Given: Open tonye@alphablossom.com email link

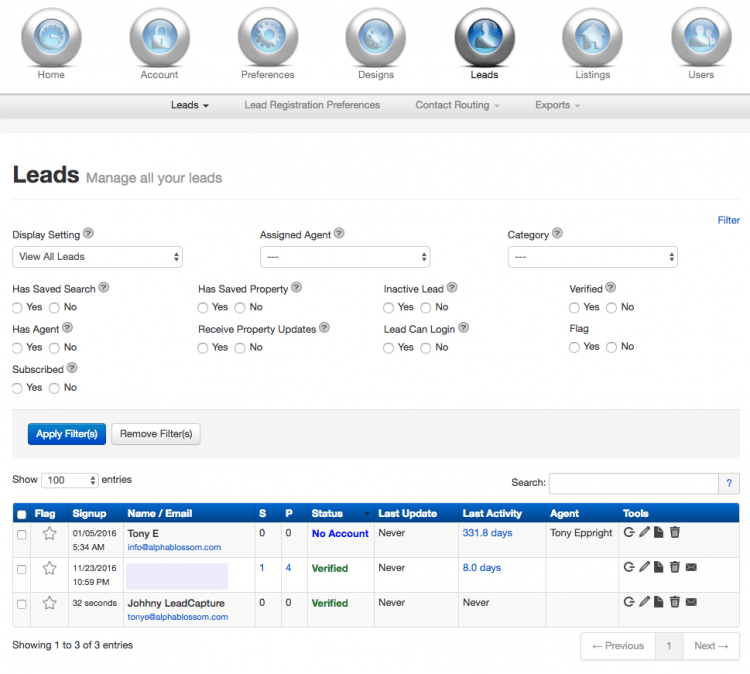Looking at the screenshot, I should coord(177,617).
